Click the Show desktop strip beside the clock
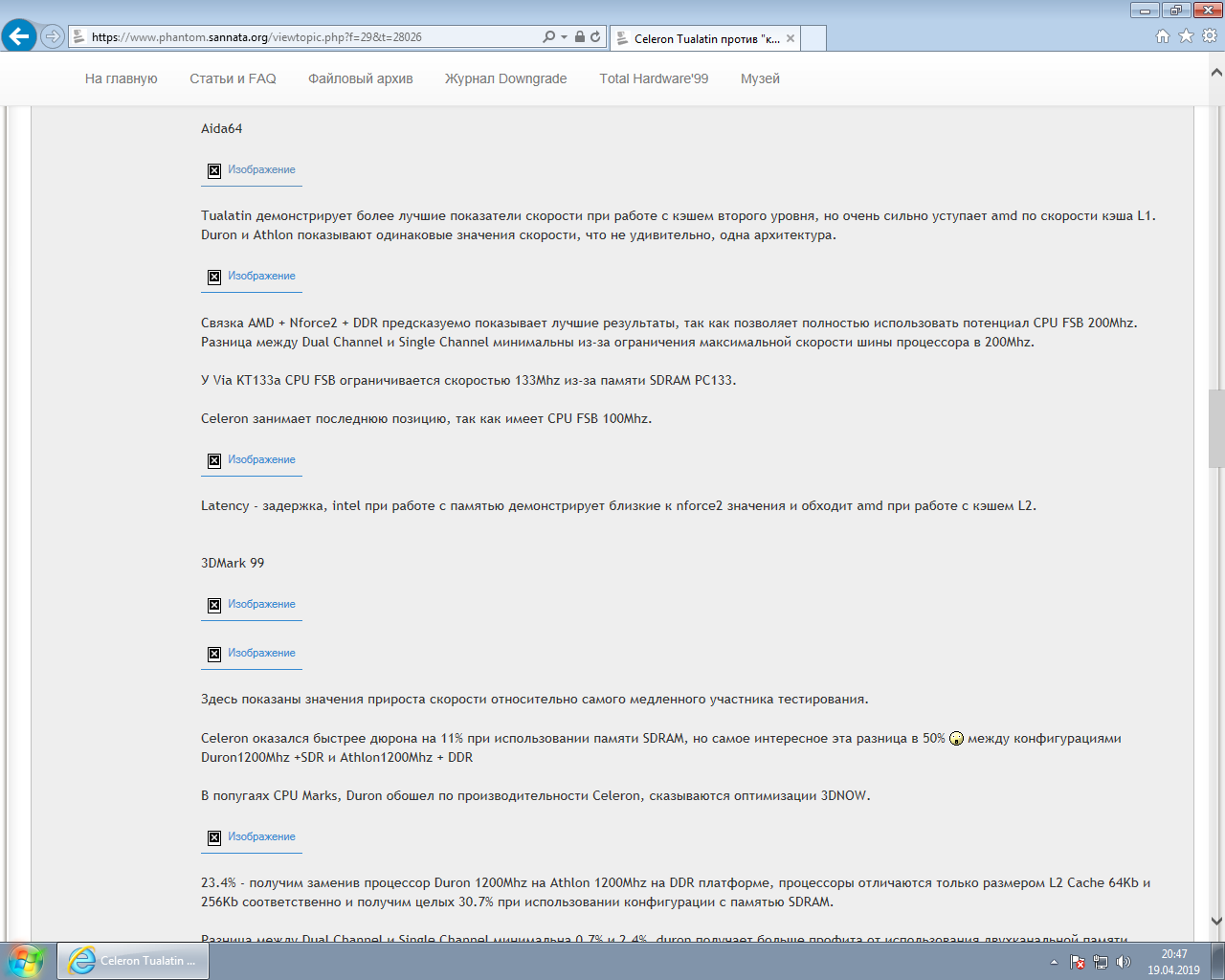The image size is (1225, 980). (x=1217, y=961)
